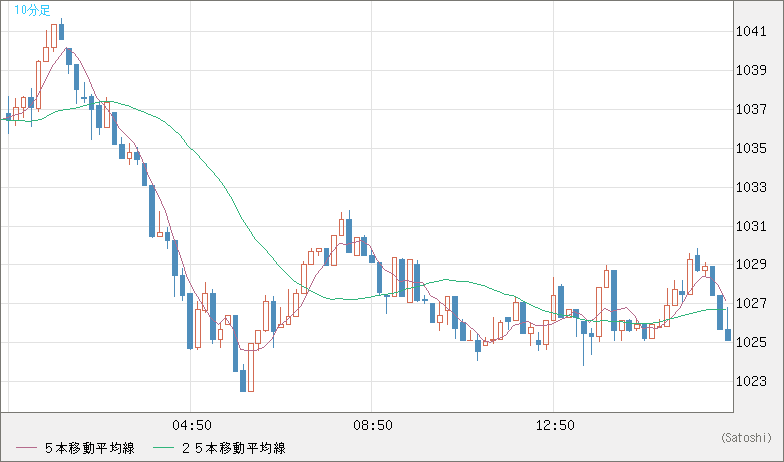This screenshot has width=784, height=462.
Task: Click the 1025 price axis label
Action: pyautogui.click(x=749, y=343)
